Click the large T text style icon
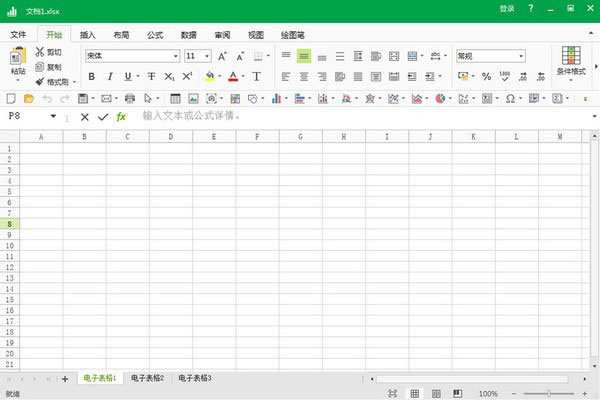This screenshot has width=600, height=400. pos(256,77)
